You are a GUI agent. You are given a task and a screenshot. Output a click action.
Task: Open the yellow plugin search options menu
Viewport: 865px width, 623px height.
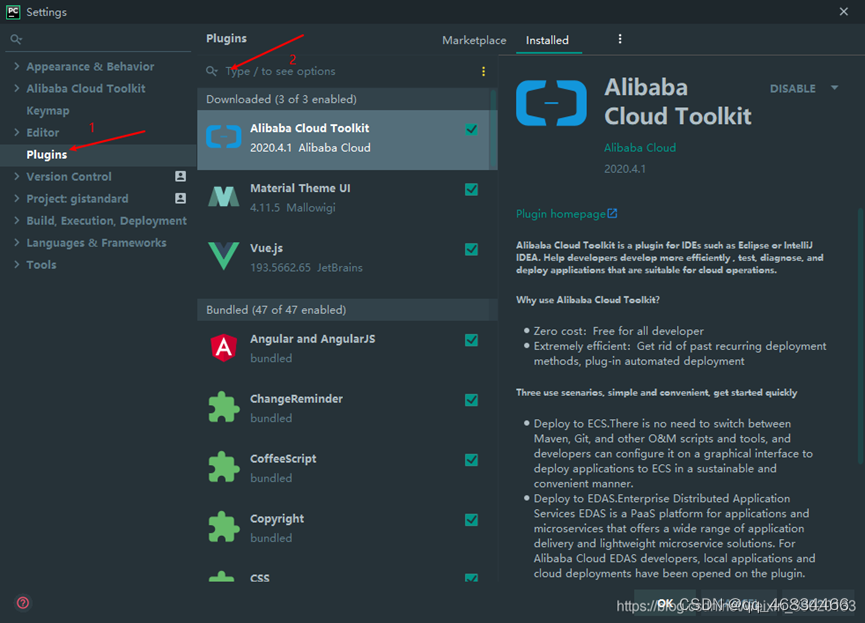(483, 71)
